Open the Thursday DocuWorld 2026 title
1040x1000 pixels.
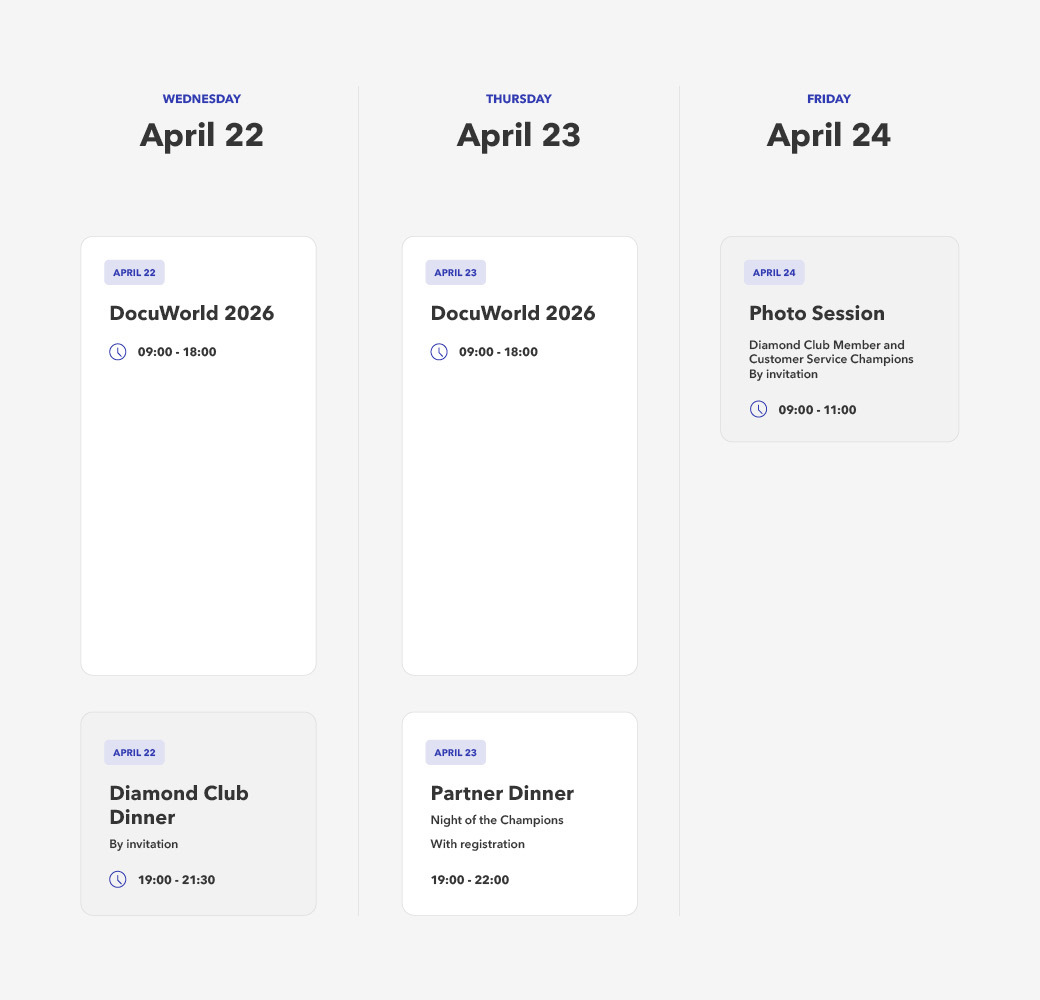[x=512, y=313]
